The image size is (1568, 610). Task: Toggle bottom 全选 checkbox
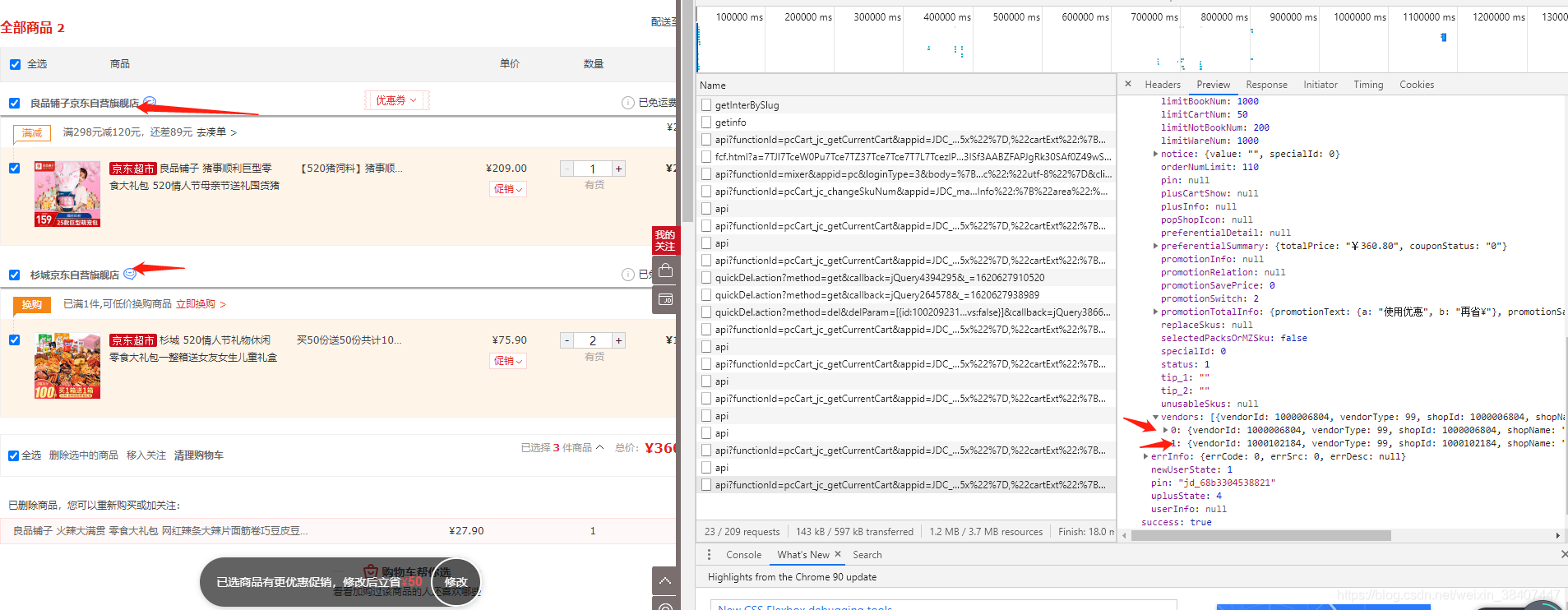[13, 455]
